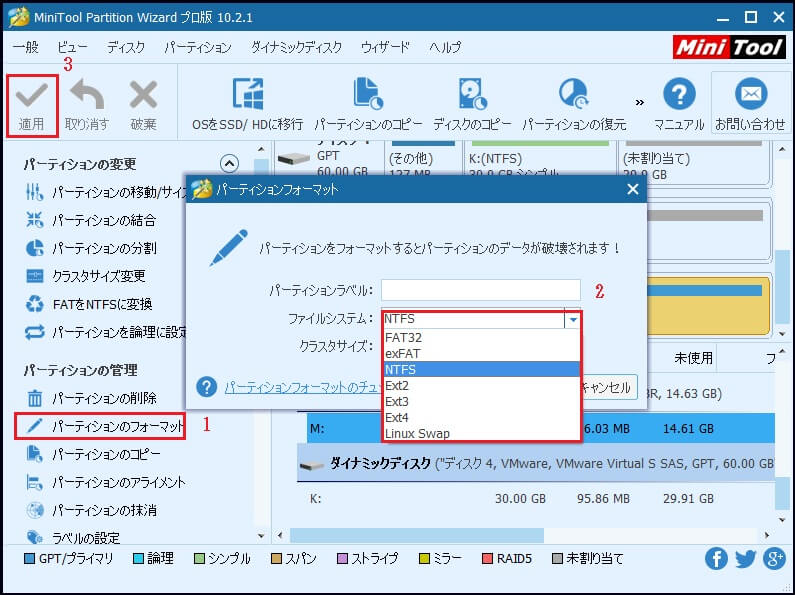Screen dimensions: 795x595
Task: Launch OSをSSD/HDに移行 migration wizard
Action: pyautogui.click(x=247, y=95)
